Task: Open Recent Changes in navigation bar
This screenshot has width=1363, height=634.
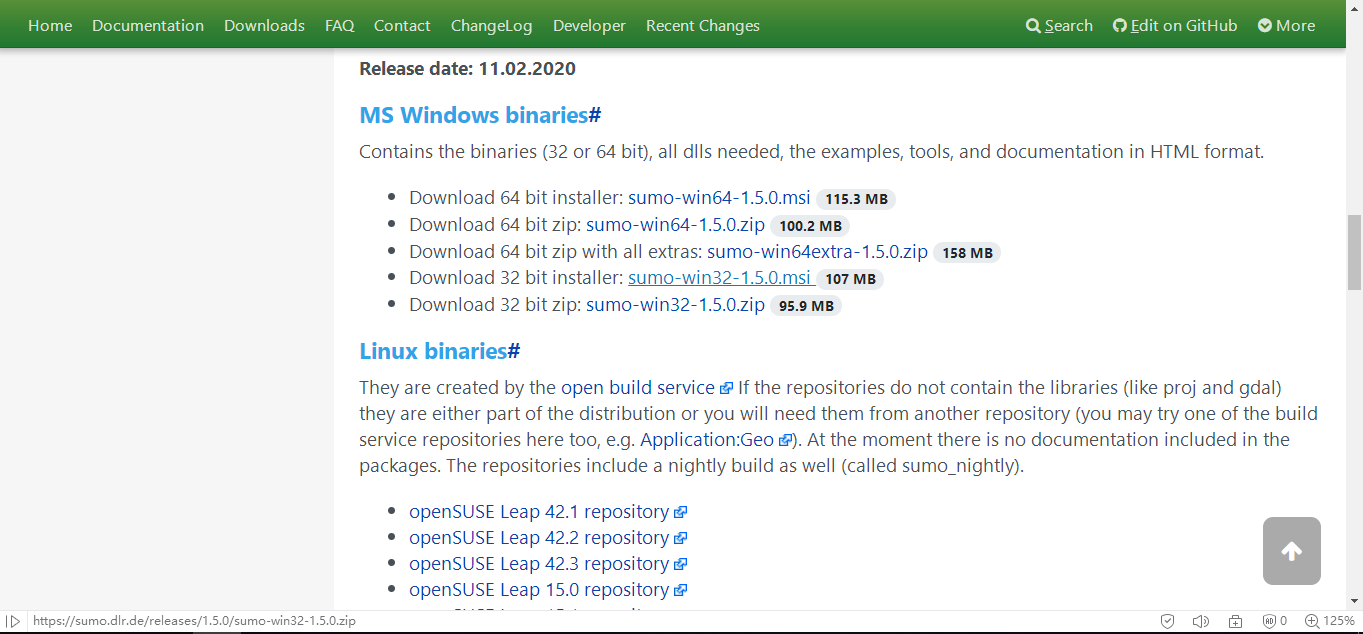Action: (703, 25)
